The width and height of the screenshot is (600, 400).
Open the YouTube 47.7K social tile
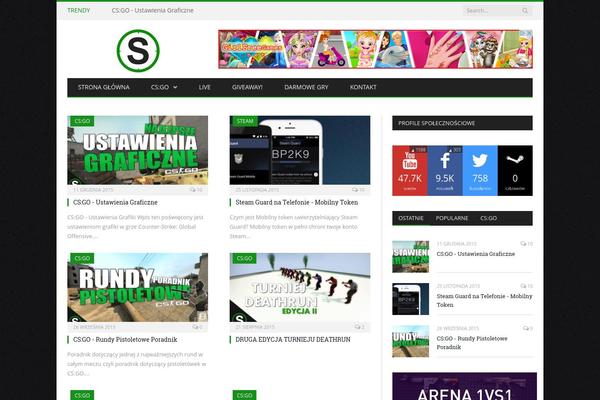tap(409, 171)
